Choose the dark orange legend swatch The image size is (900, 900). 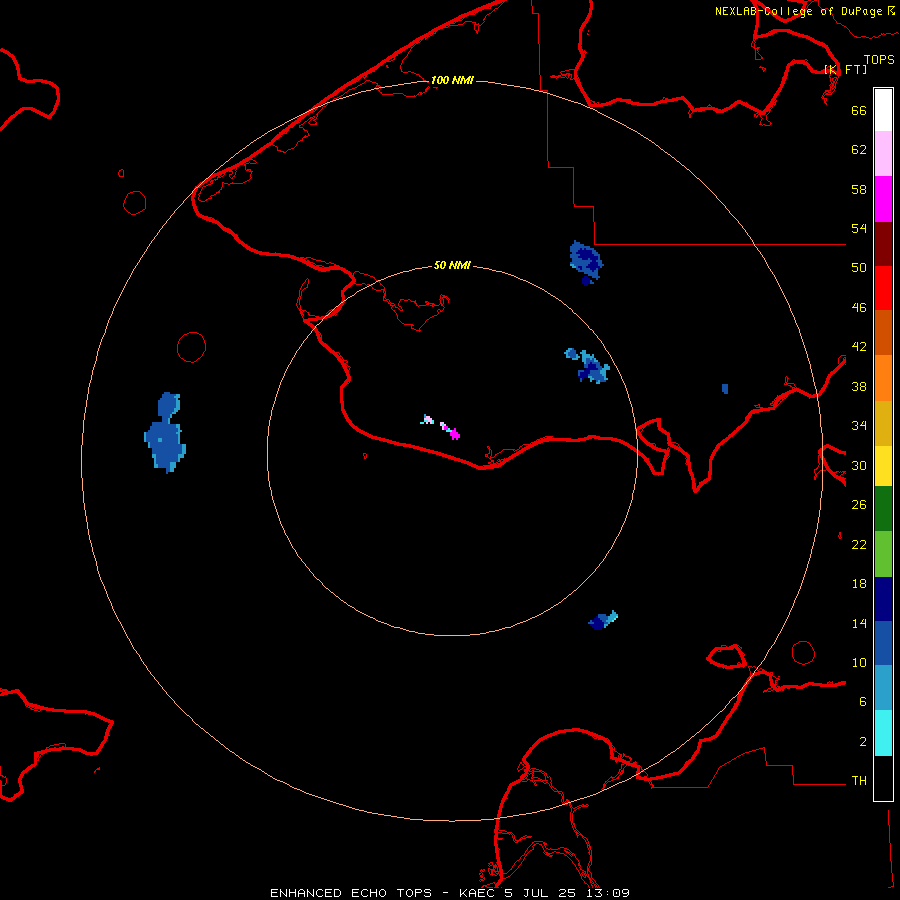883,333
